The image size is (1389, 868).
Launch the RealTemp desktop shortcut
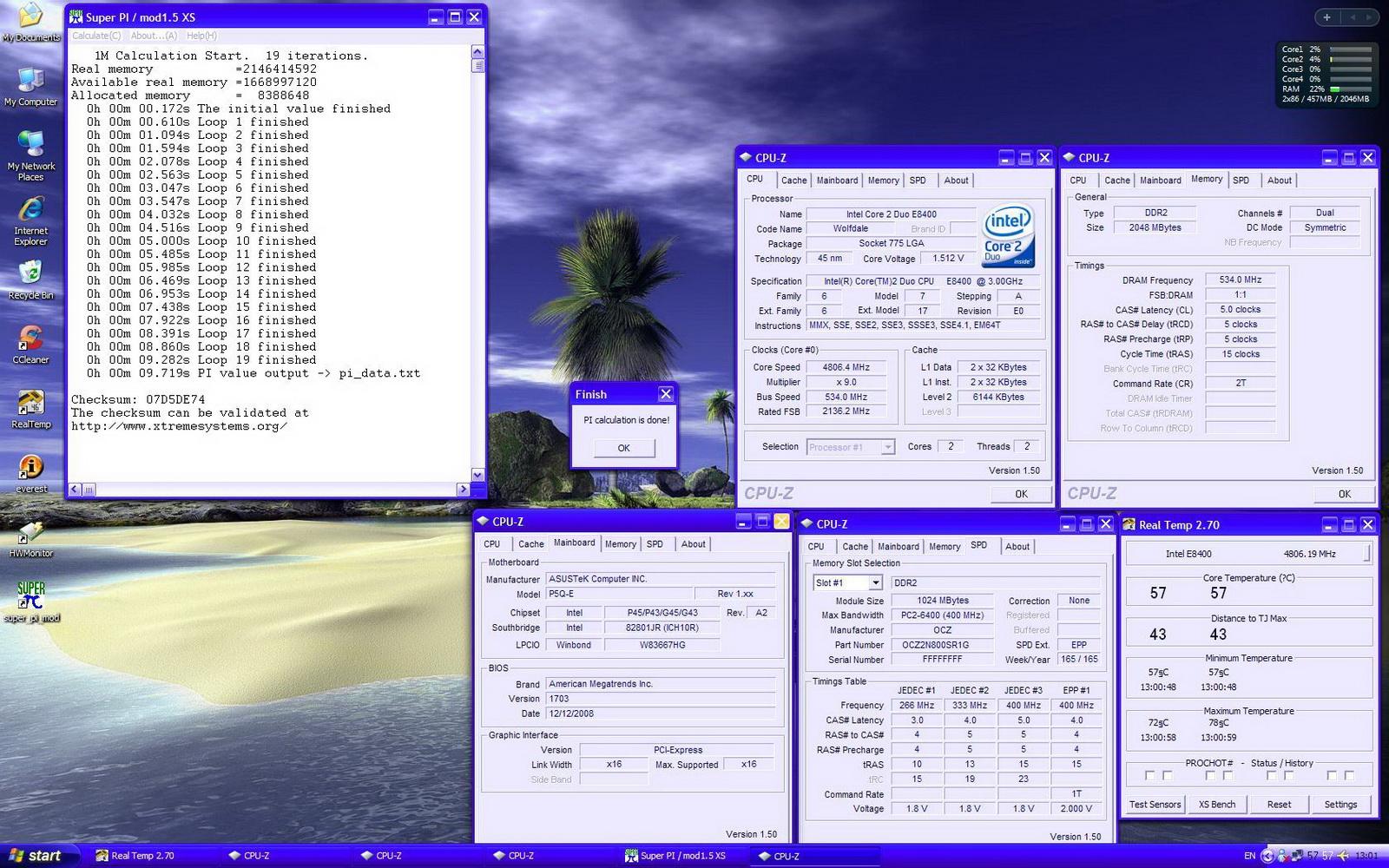pos(31,410)
